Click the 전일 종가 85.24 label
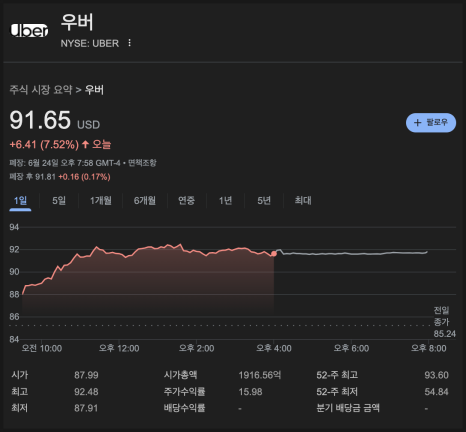Image resolution: width=466 pixels, height=432 pixels. pos(444,322)
